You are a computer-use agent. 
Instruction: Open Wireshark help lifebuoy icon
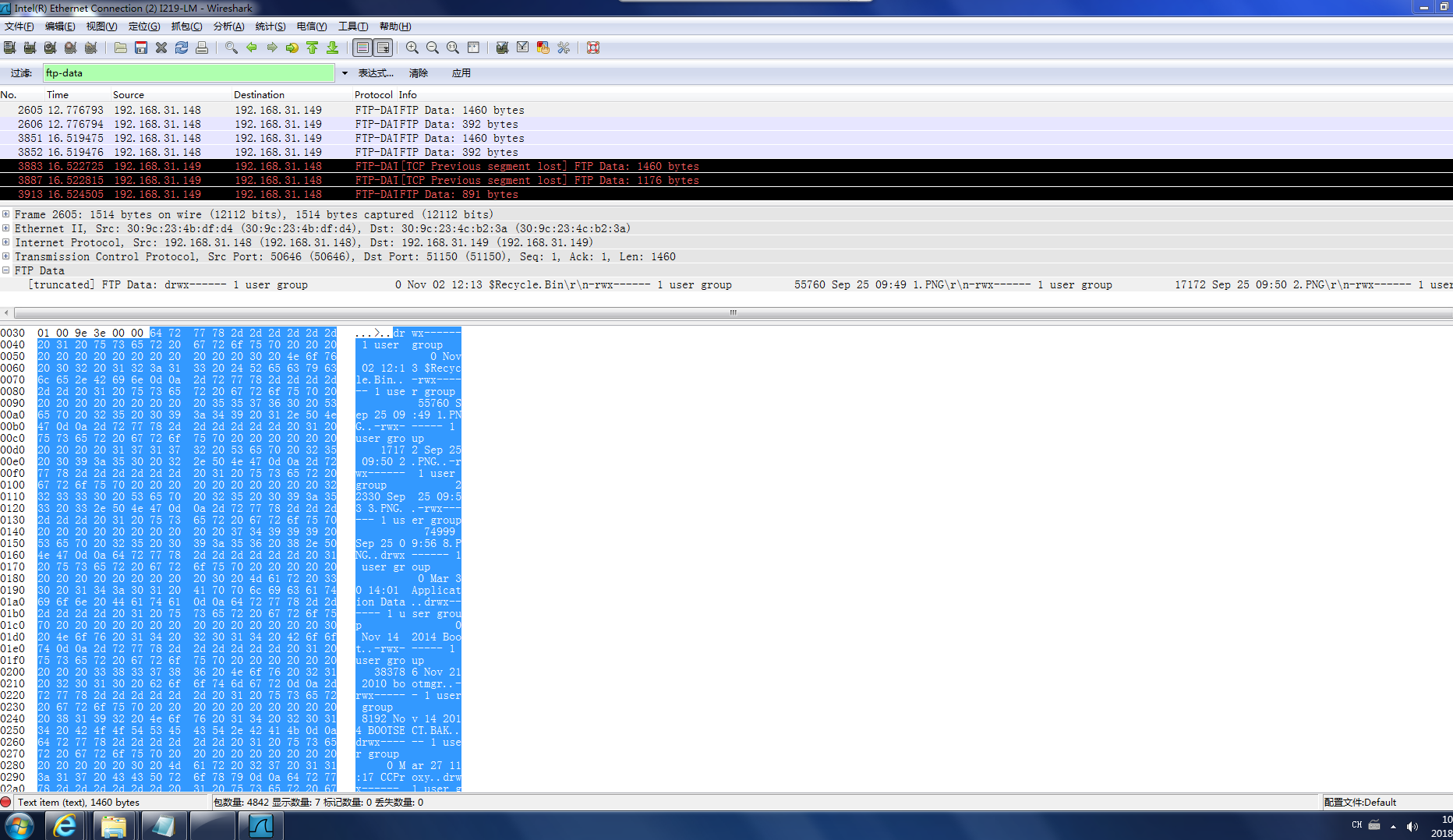coord(592,48)
